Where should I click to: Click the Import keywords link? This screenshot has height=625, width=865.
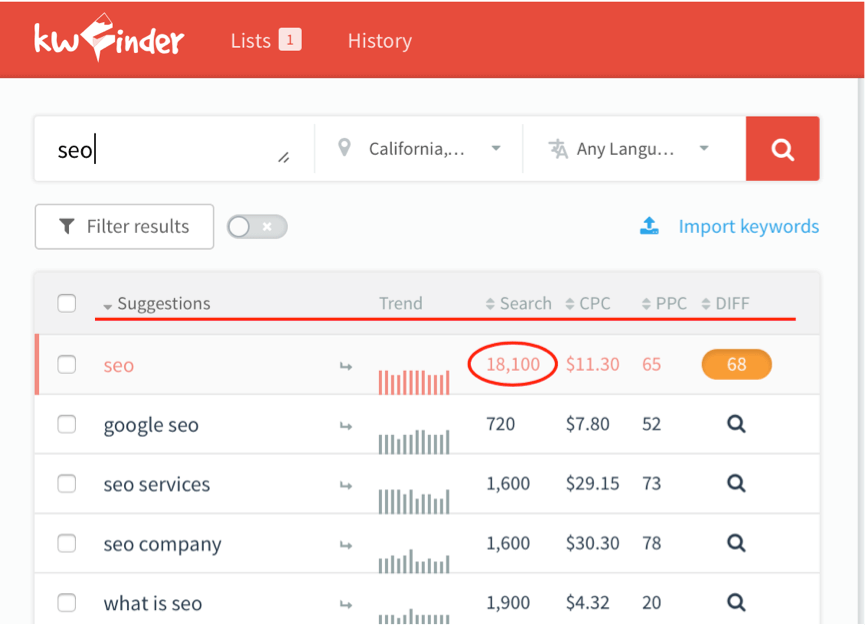click(749, 226)
